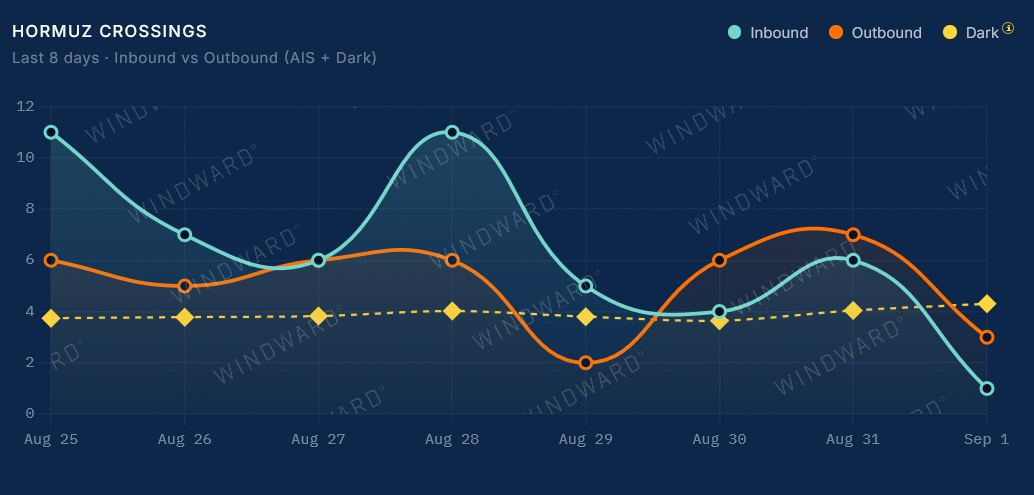
Task: Click the Dark diamond marker on Aug 31
Action: pos(853,310)
